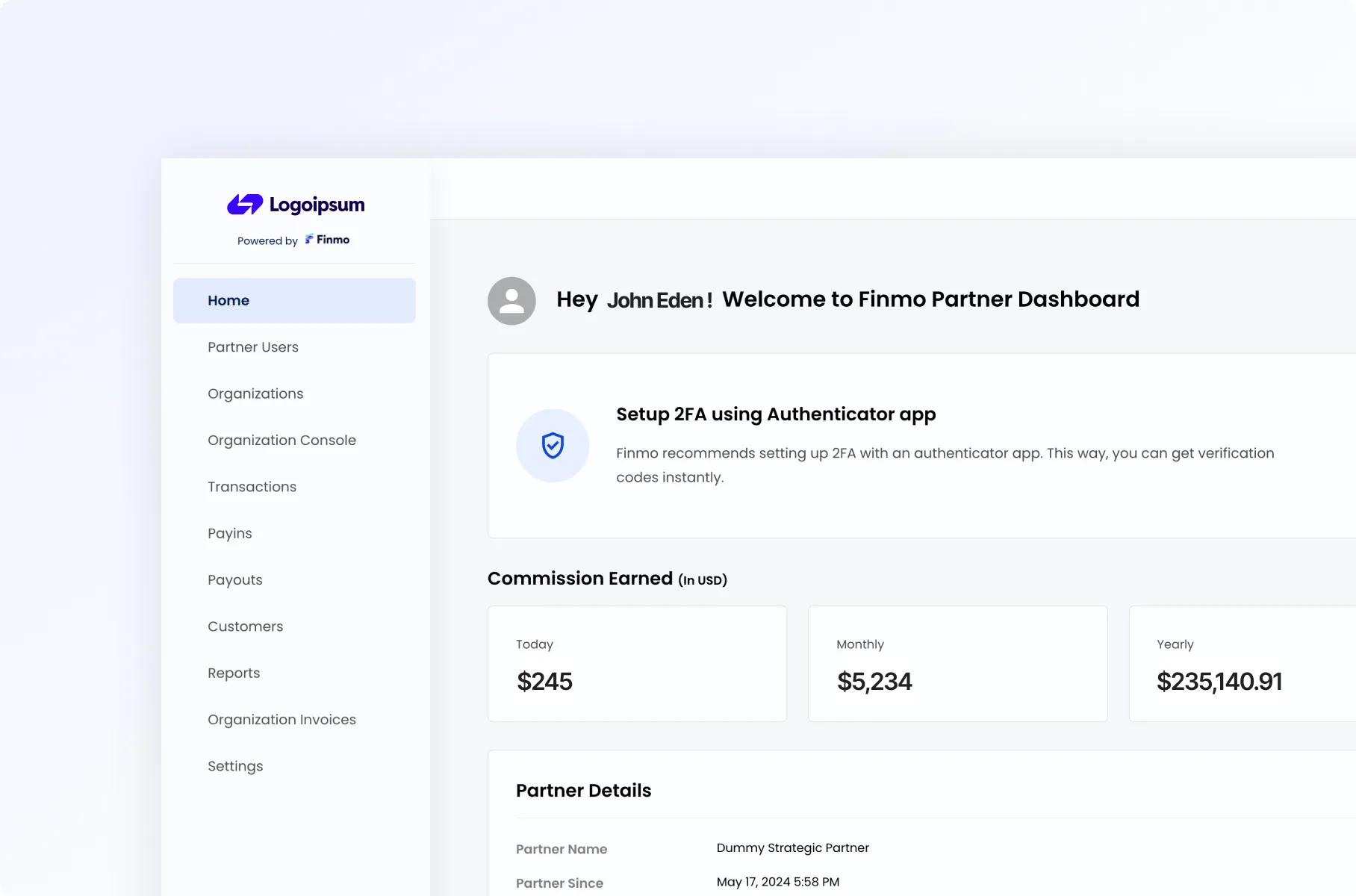Click the Today commission card

tap(637, 664)
